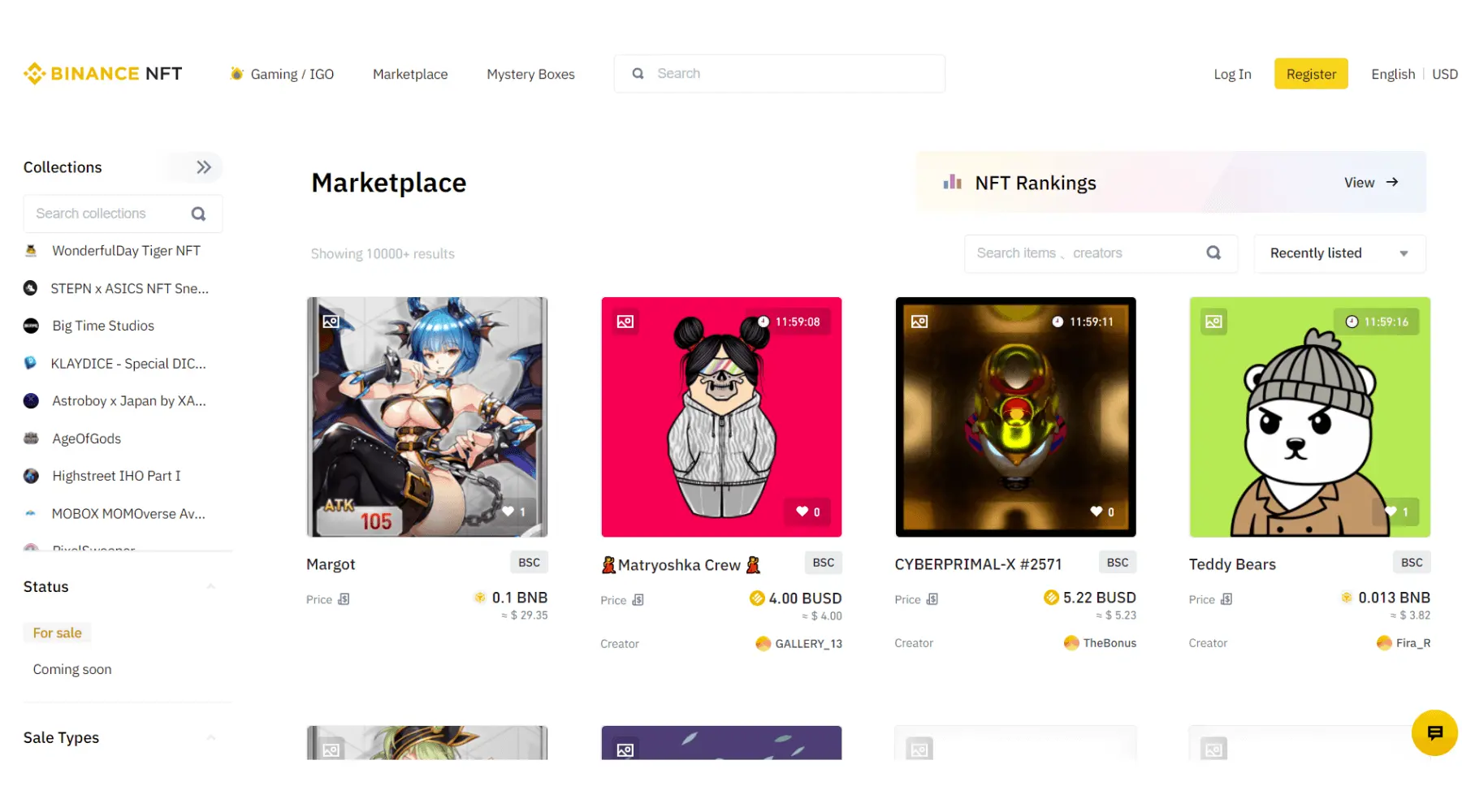Select Big Time Studios collection
1462x812 pixels.
[x=103, y=326]
